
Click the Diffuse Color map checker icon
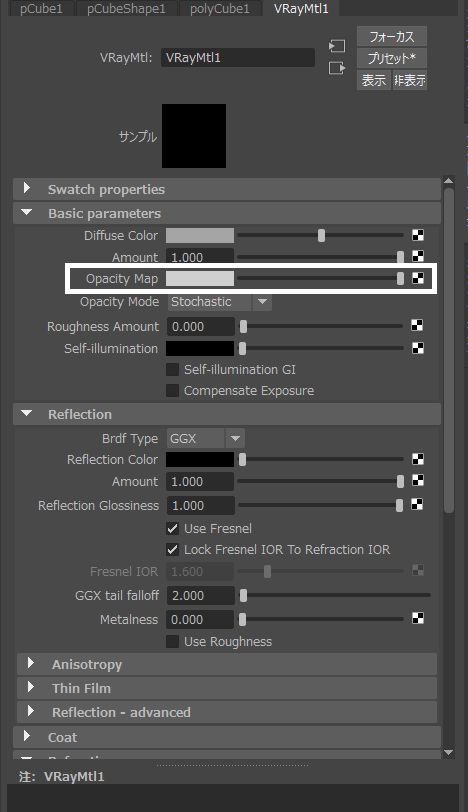point(418,235)
